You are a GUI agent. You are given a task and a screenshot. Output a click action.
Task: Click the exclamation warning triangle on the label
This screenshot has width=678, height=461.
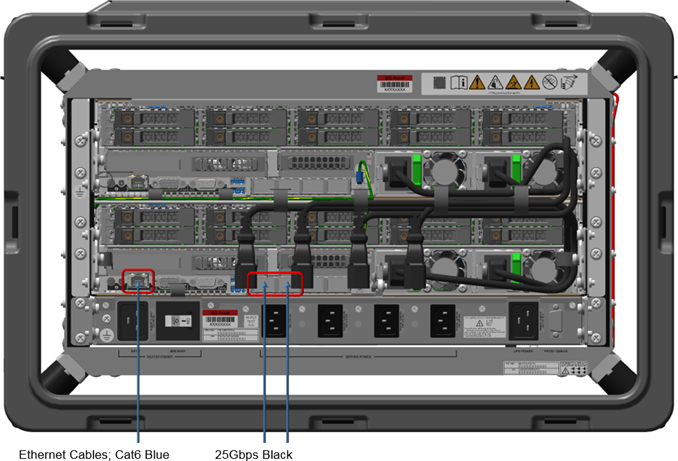[x=477, y=82]
